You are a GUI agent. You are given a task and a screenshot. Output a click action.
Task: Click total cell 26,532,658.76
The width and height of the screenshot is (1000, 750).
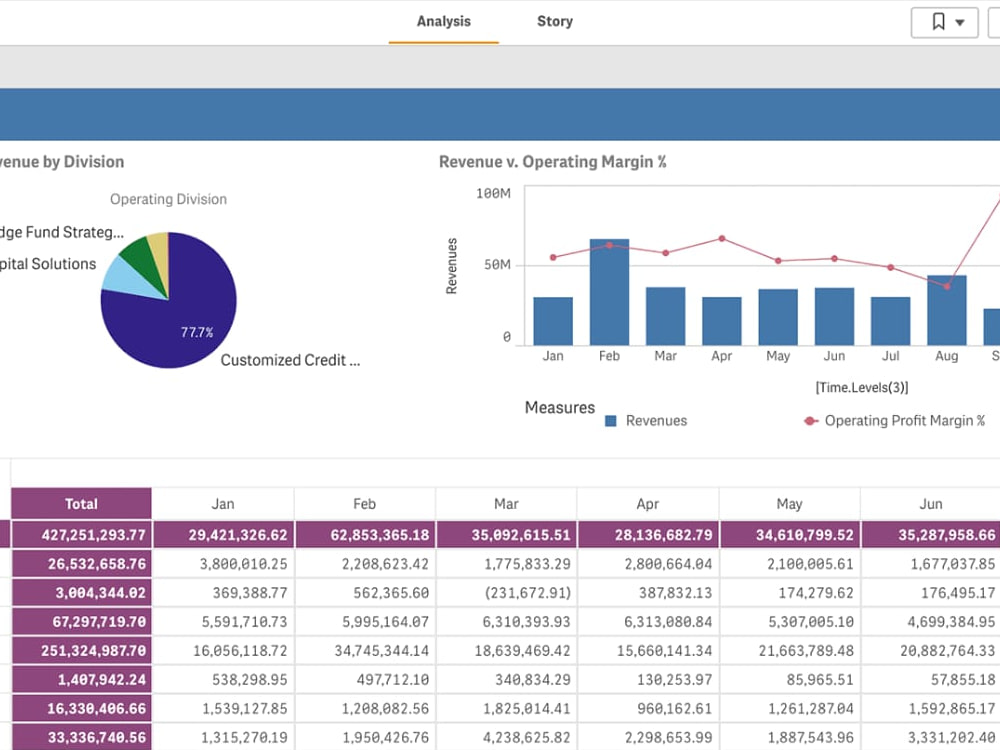click(82, 564)
